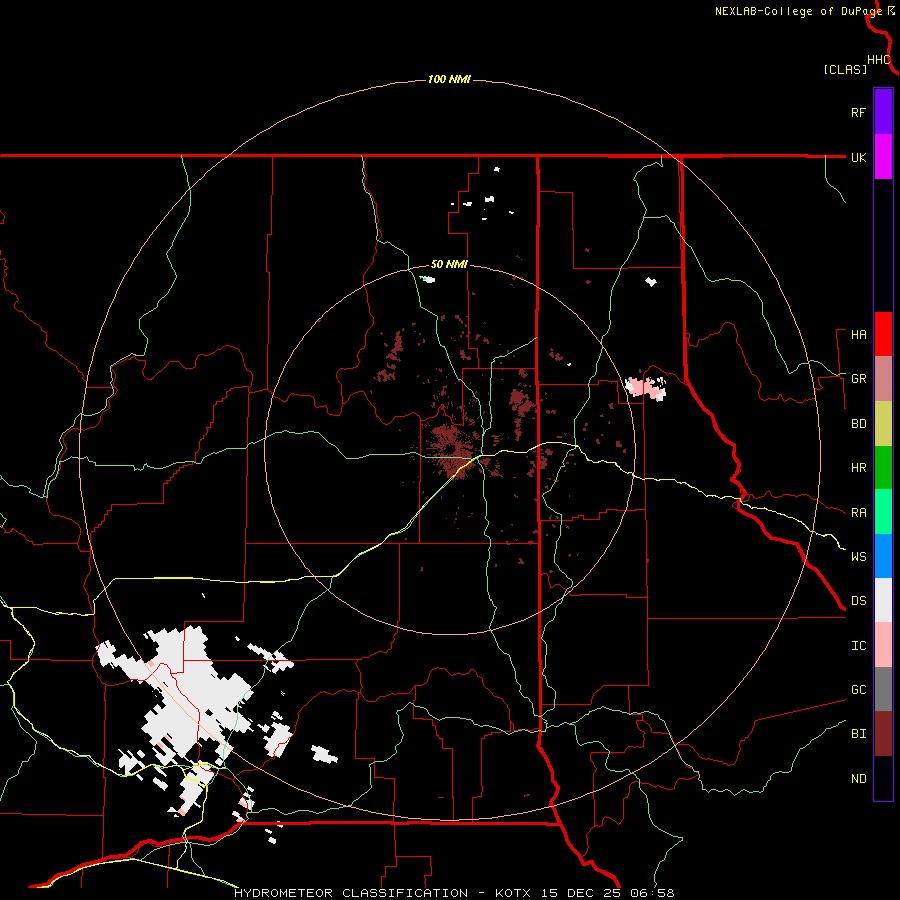Image resolution: width=900 pixels, height=900 pixels.
Task: Click the RA legend label
Action: pyautogui.click(x=858, y=513)
